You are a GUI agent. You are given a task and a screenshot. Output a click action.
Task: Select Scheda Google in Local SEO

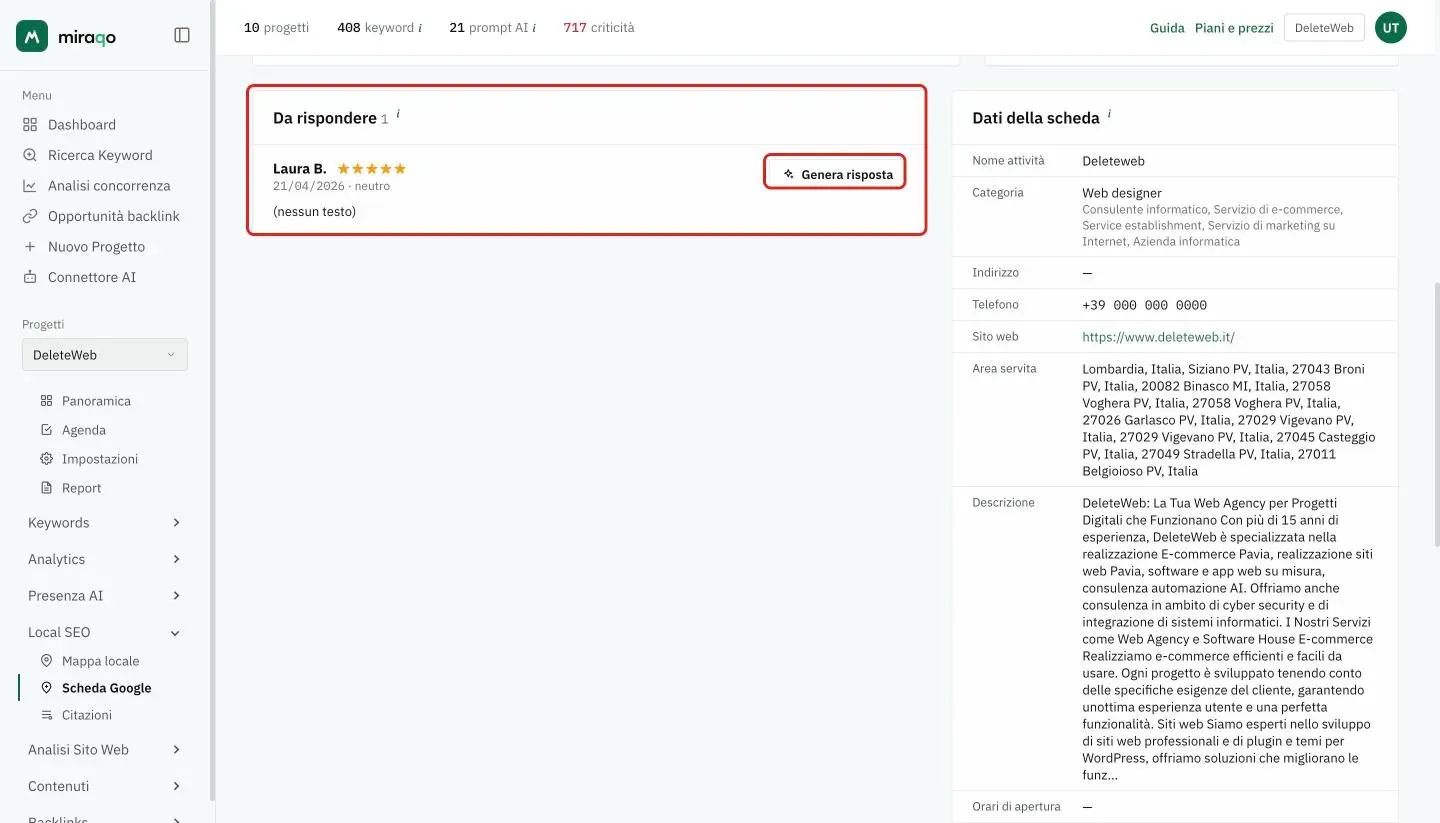point(106,688)
